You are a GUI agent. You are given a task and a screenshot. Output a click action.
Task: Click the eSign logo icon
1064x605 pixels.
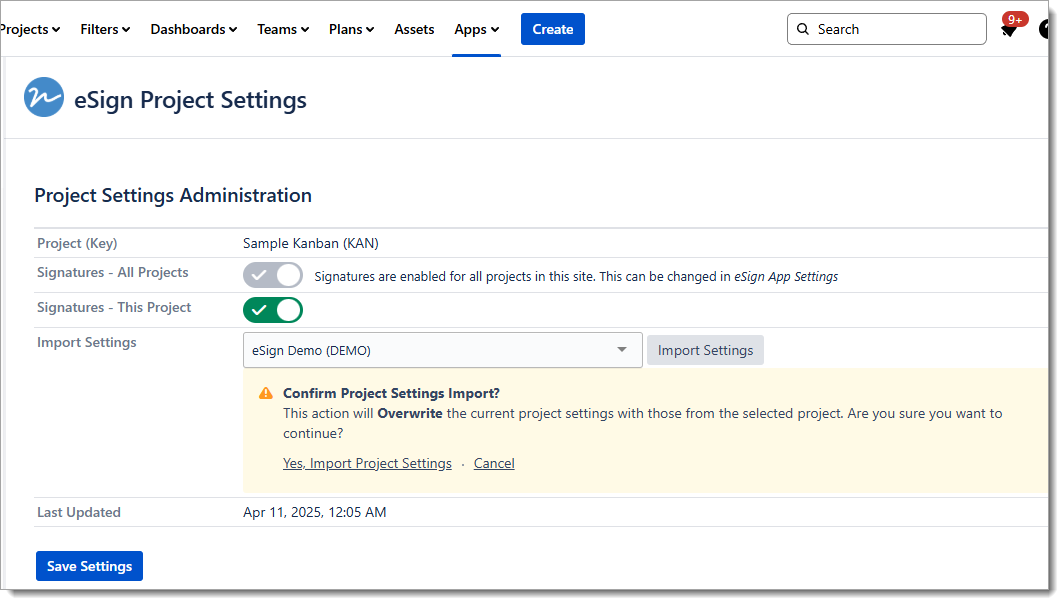point(44,98)
